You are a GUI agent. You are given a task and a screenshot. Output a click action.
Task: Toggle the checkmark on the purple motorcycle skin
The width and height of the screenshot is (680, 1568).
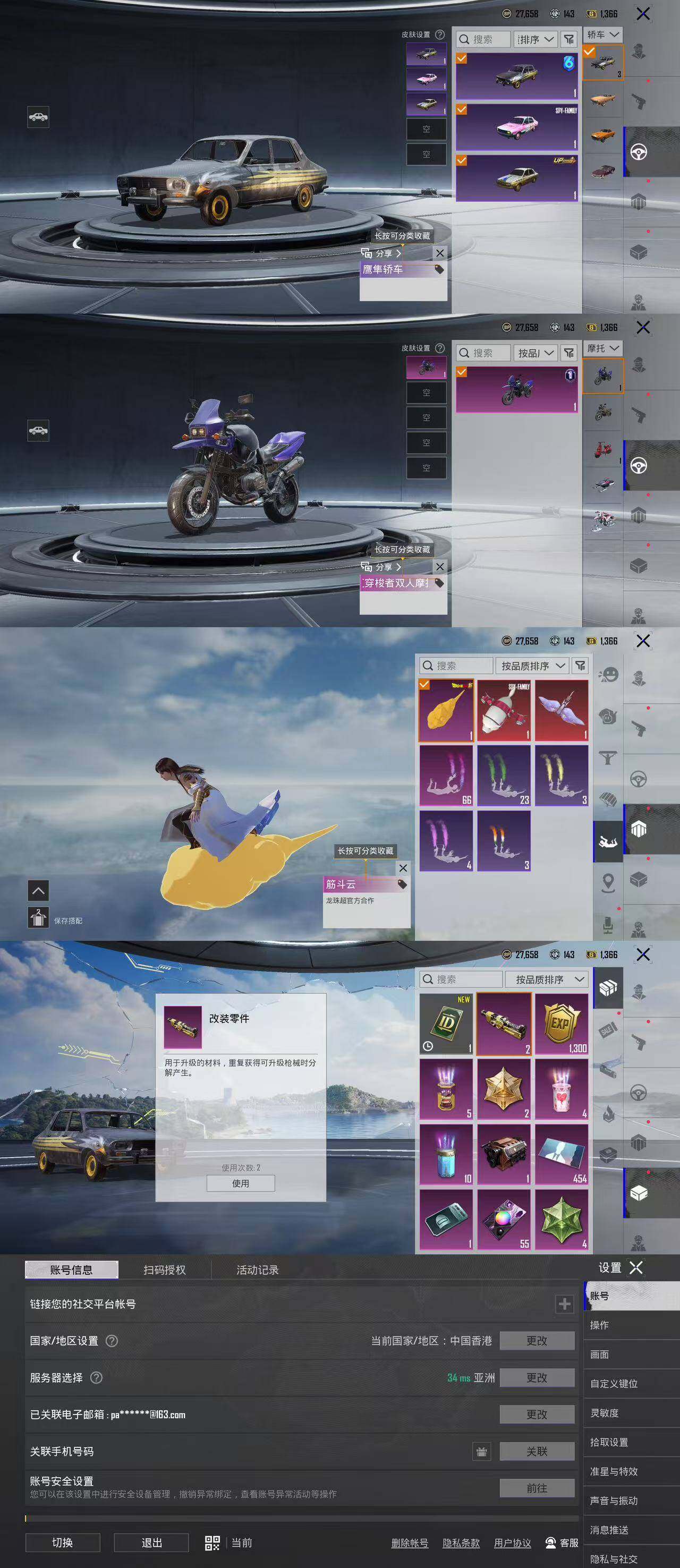462,372
